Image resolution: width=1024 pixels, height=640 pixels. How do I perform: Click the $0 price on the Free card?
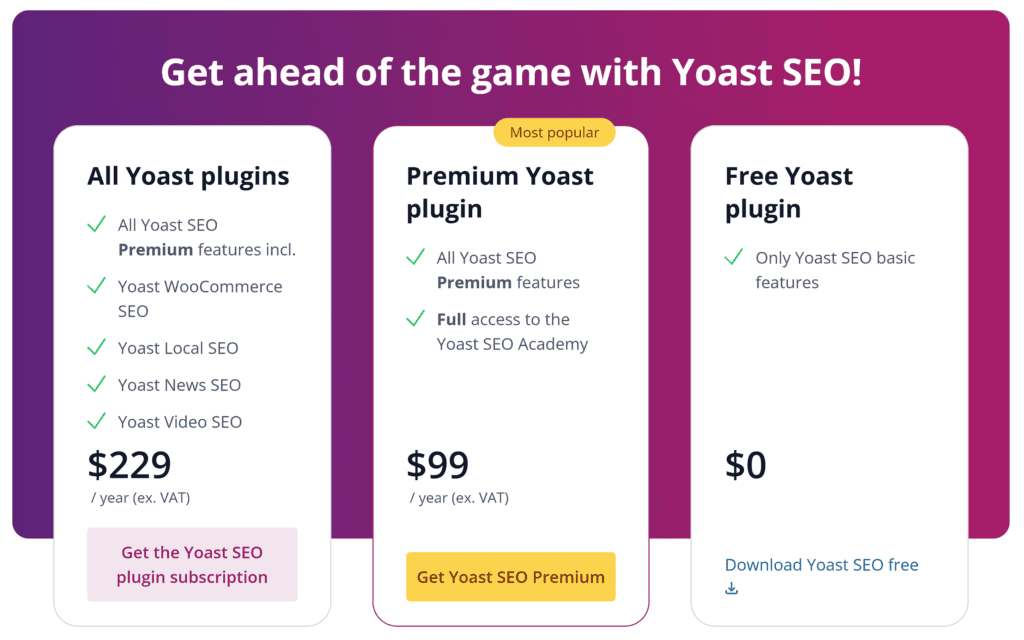(744, 464)
